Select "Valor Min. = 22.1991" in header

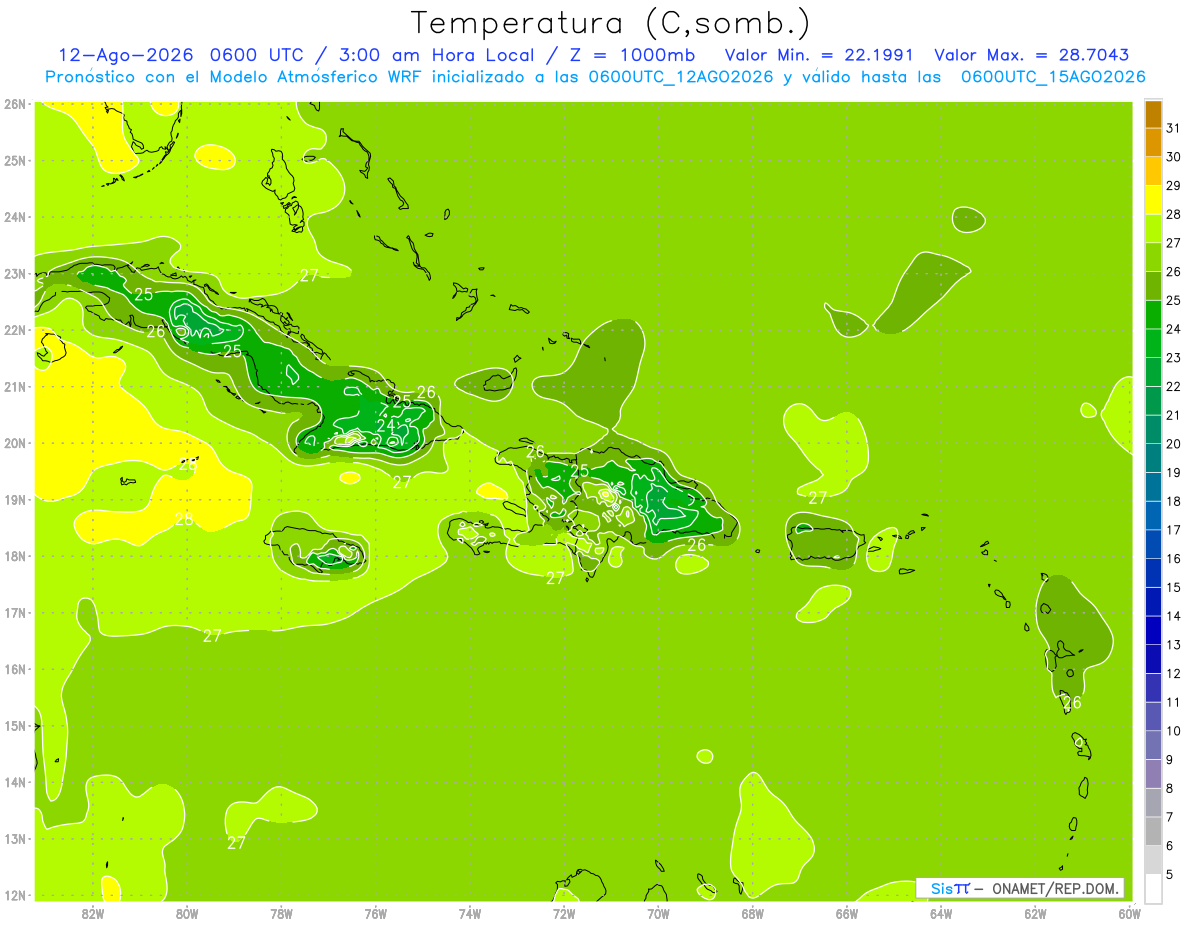[819, 56]
